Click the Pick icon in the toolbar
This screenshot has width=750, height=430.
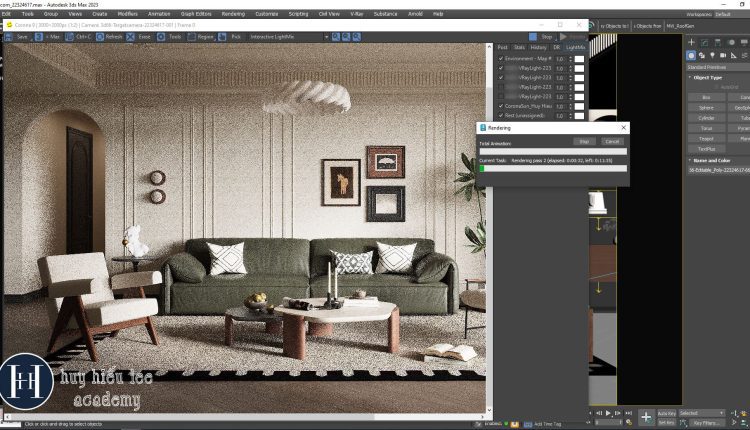point(222,37)
